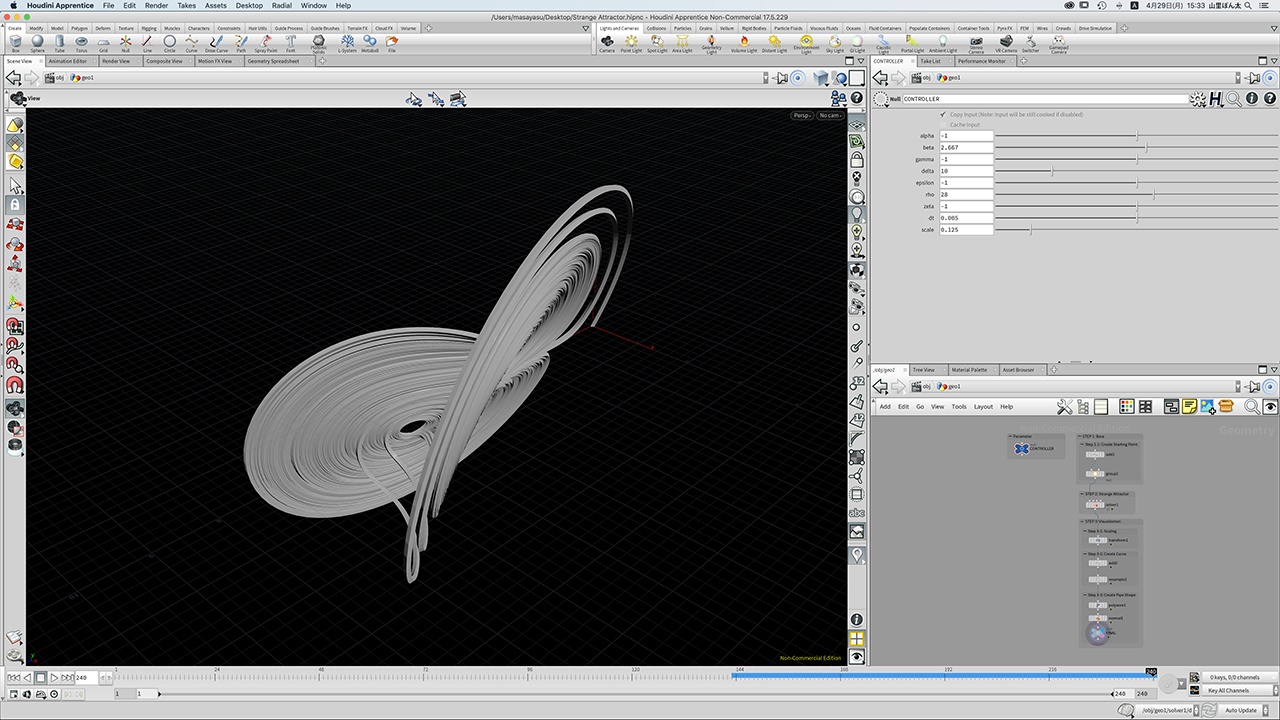Collapse the Parameter network box
Image resolution: width=1280 pixels, height=720 pixels.
click(x=1010, y=436)
